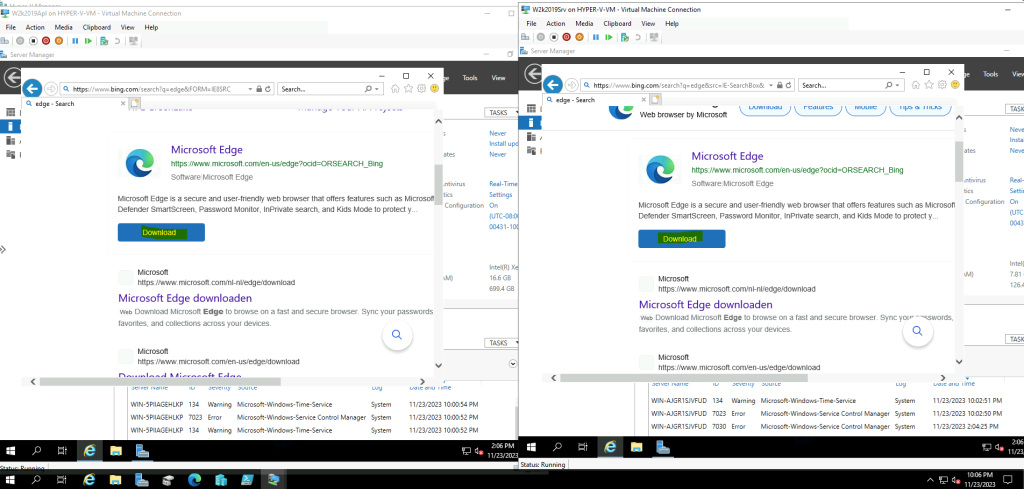Viewport: 1024px width, 489px height.
Task: Open IE Favorites star in W2k2019Srv window
Action: click(x=929, y=85)
